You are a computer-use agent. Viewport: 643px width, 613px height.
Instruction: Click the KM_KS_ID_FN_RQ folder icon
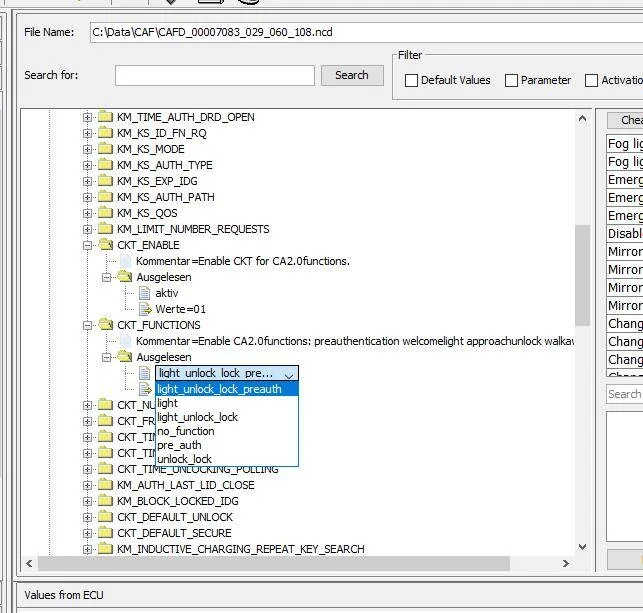pyautogui.click(x=105, y=133)
